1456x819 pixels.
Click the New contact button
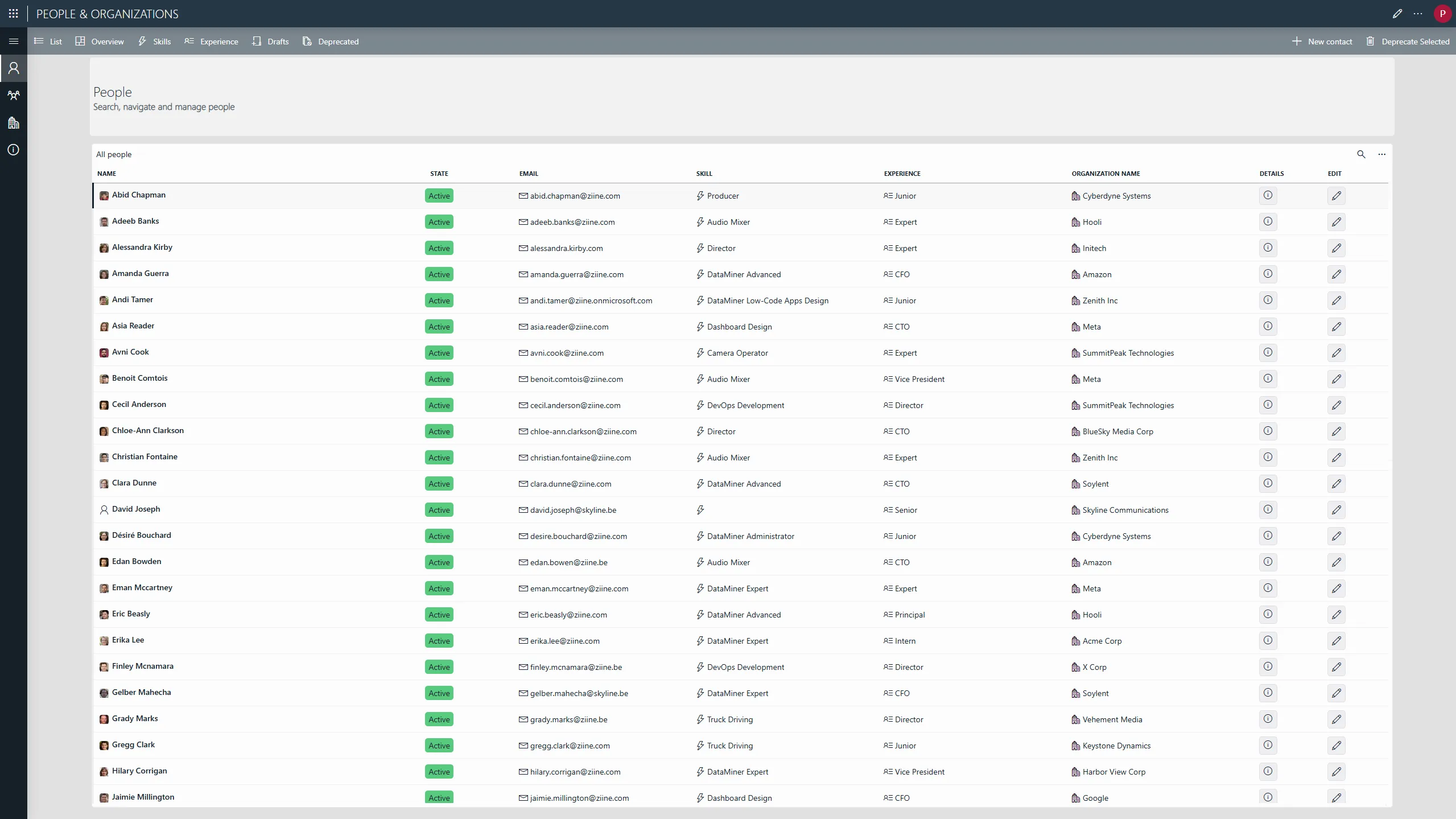(1322, 42)
